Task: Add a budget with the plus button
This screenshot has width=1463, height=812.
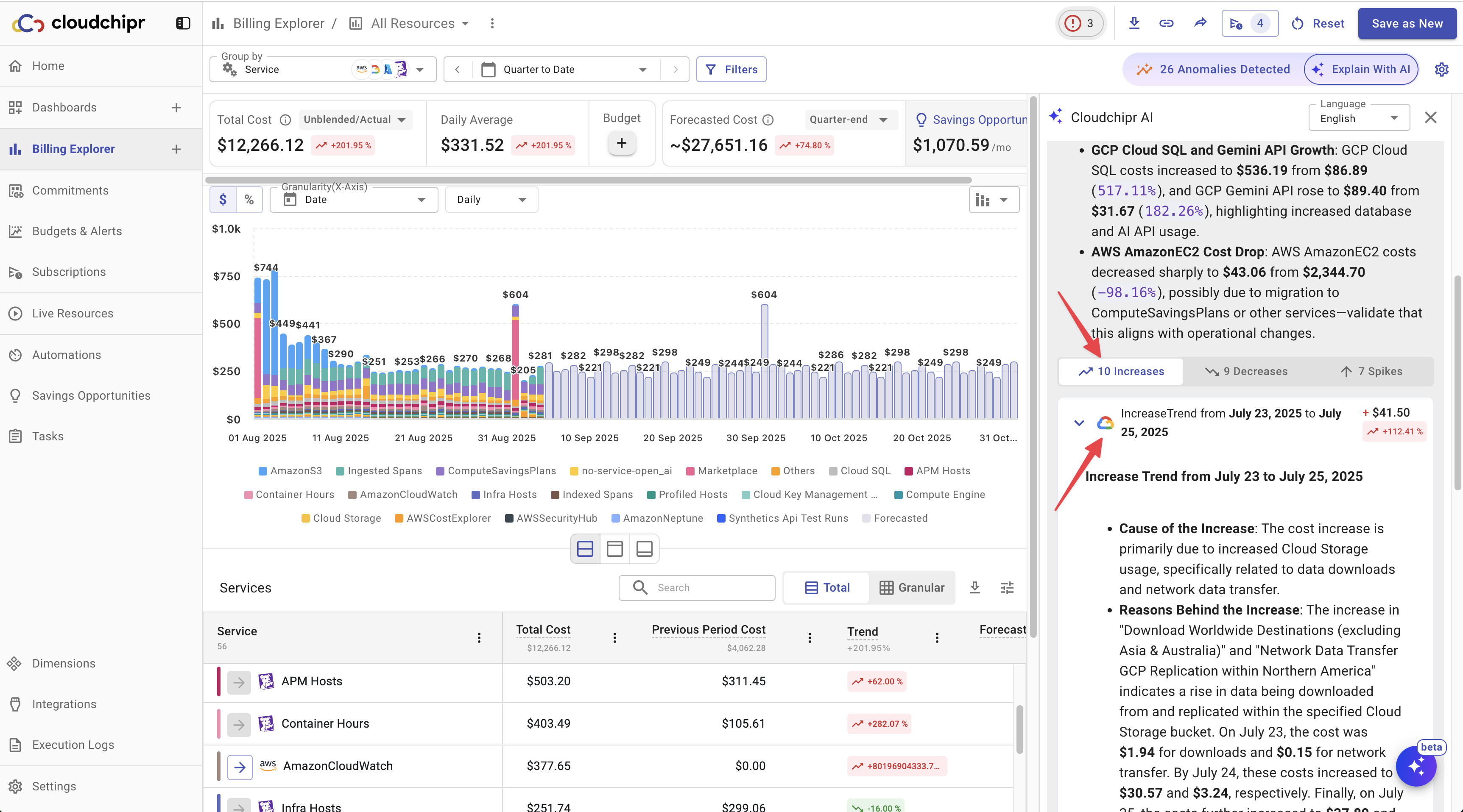Action: point(621,144)
